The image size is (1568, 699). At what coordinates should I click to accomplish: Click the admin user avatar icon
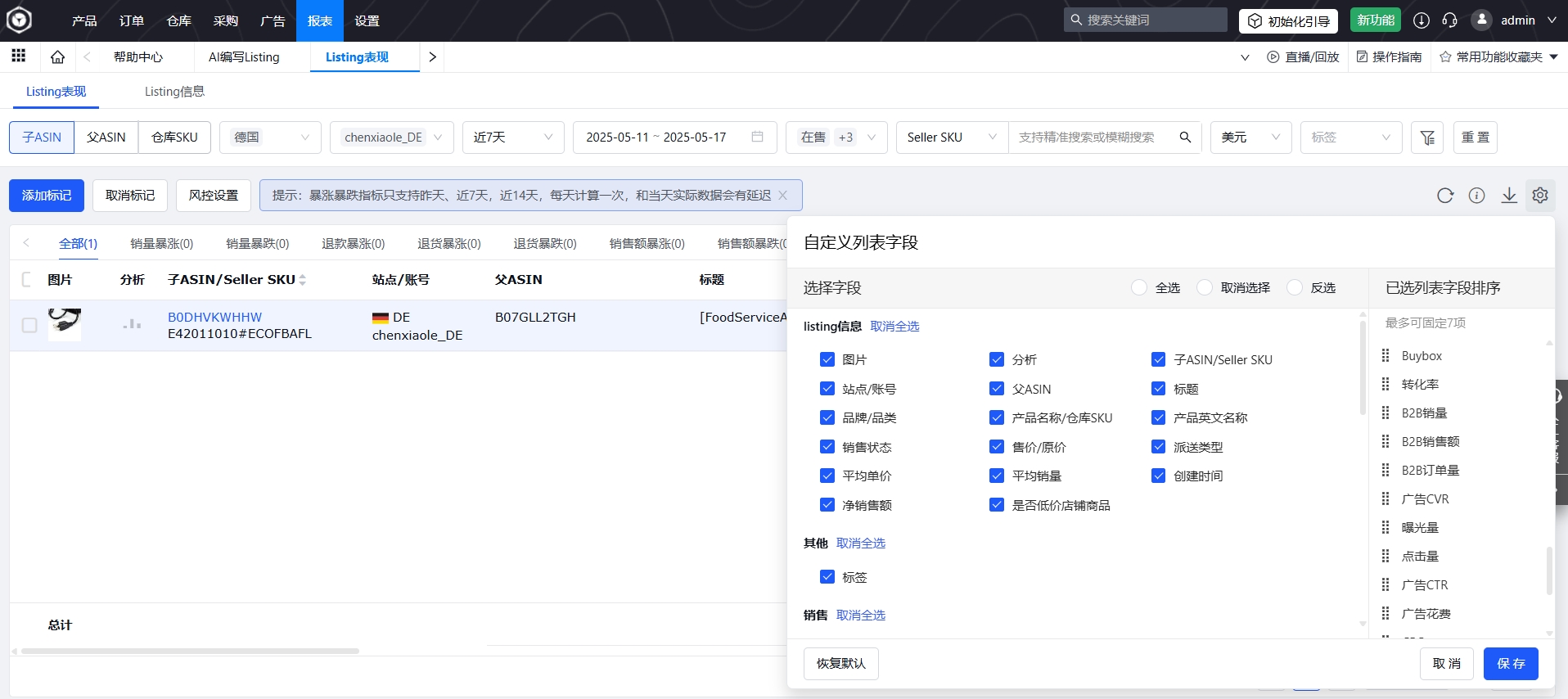tap(1481, 20)
